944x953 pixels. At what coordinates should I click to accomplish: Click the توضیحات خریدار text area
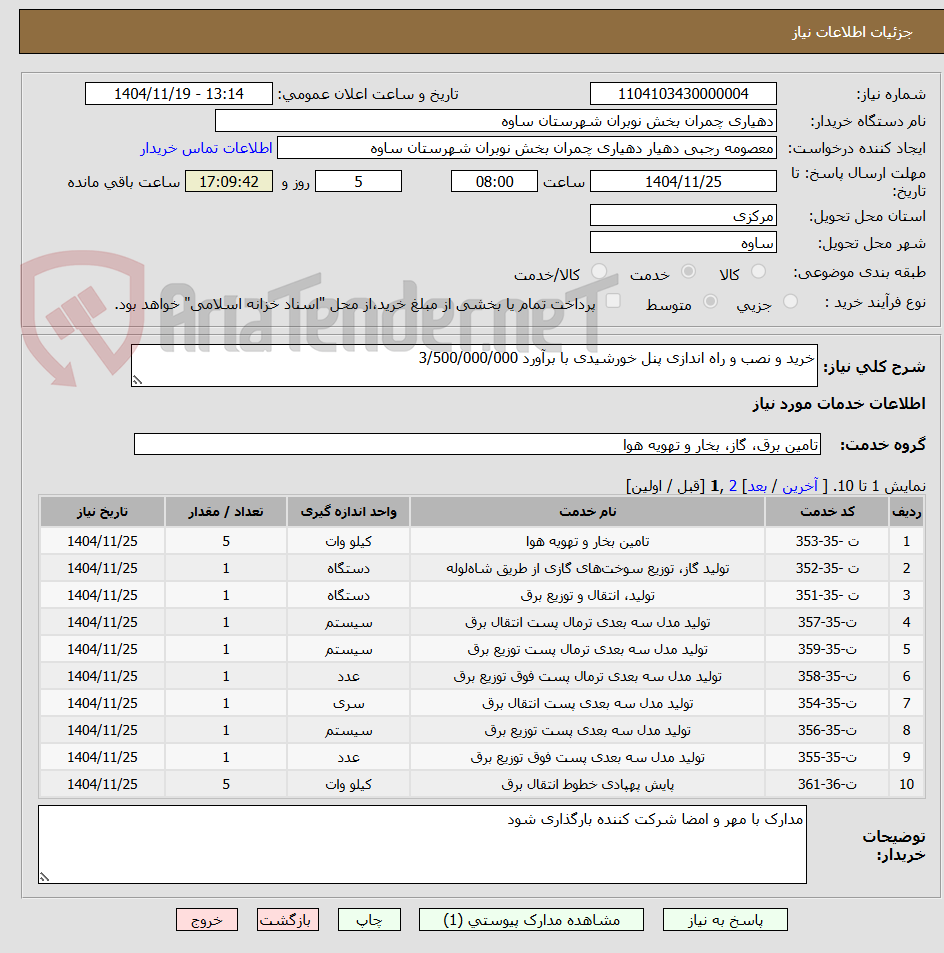[422, 844]
